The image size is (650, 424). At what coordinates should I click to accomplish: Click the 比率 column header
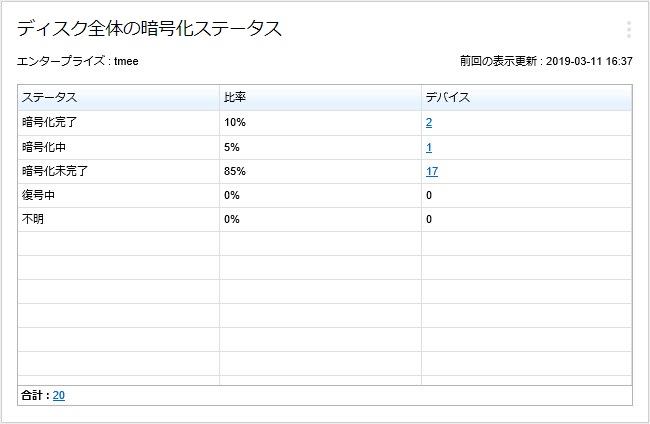[235, 98]
